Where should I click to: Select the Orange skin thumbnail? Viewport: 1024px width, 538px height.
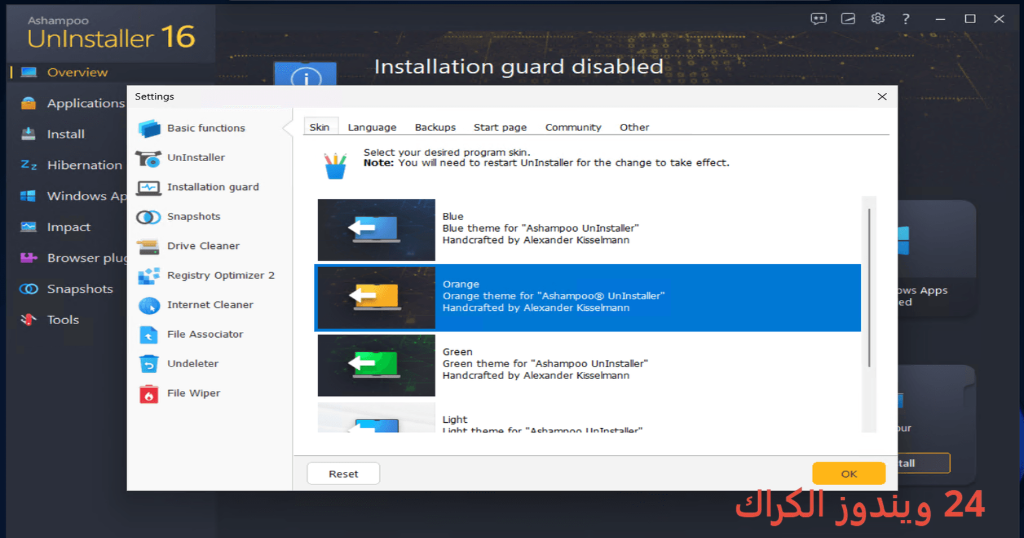[376, 298]
